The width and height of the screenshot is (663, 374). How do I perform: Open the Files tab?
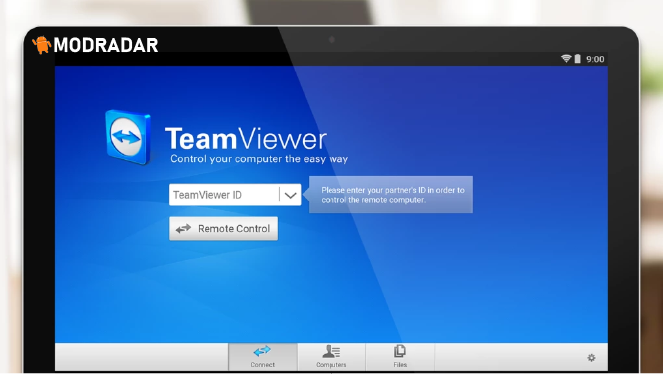click(x=400, y=357)
